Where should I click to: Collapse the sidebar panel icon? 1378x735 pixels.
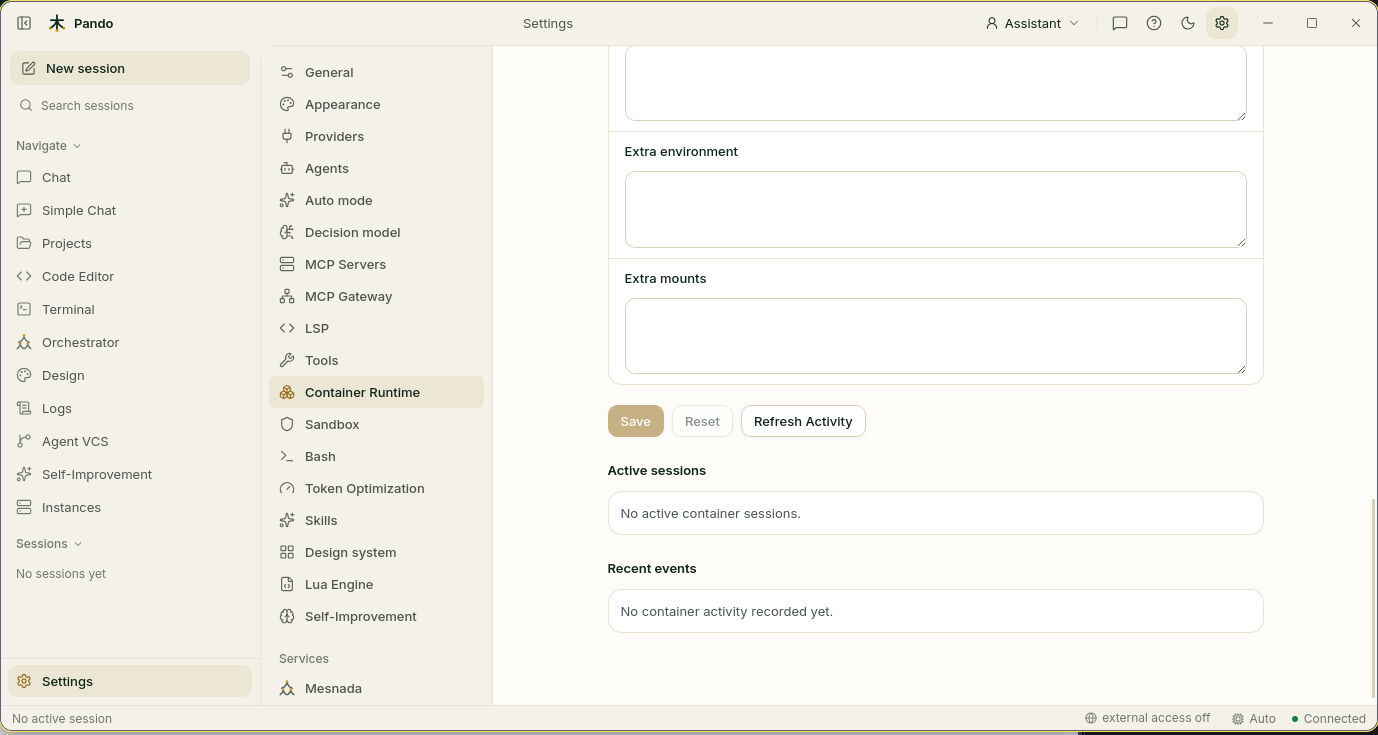(24, 23)
